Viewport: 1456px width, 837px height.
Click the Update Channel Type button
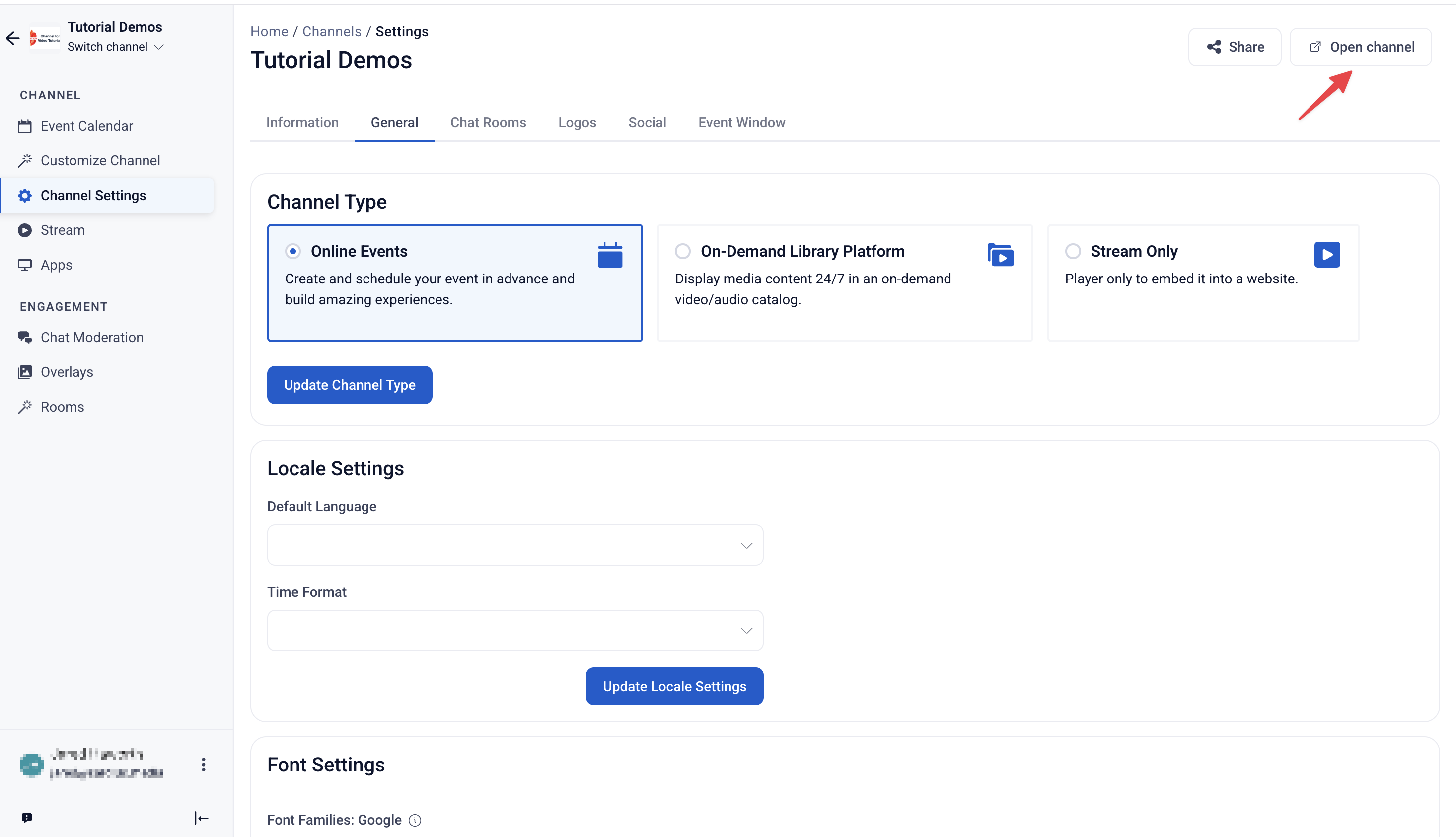350,385
